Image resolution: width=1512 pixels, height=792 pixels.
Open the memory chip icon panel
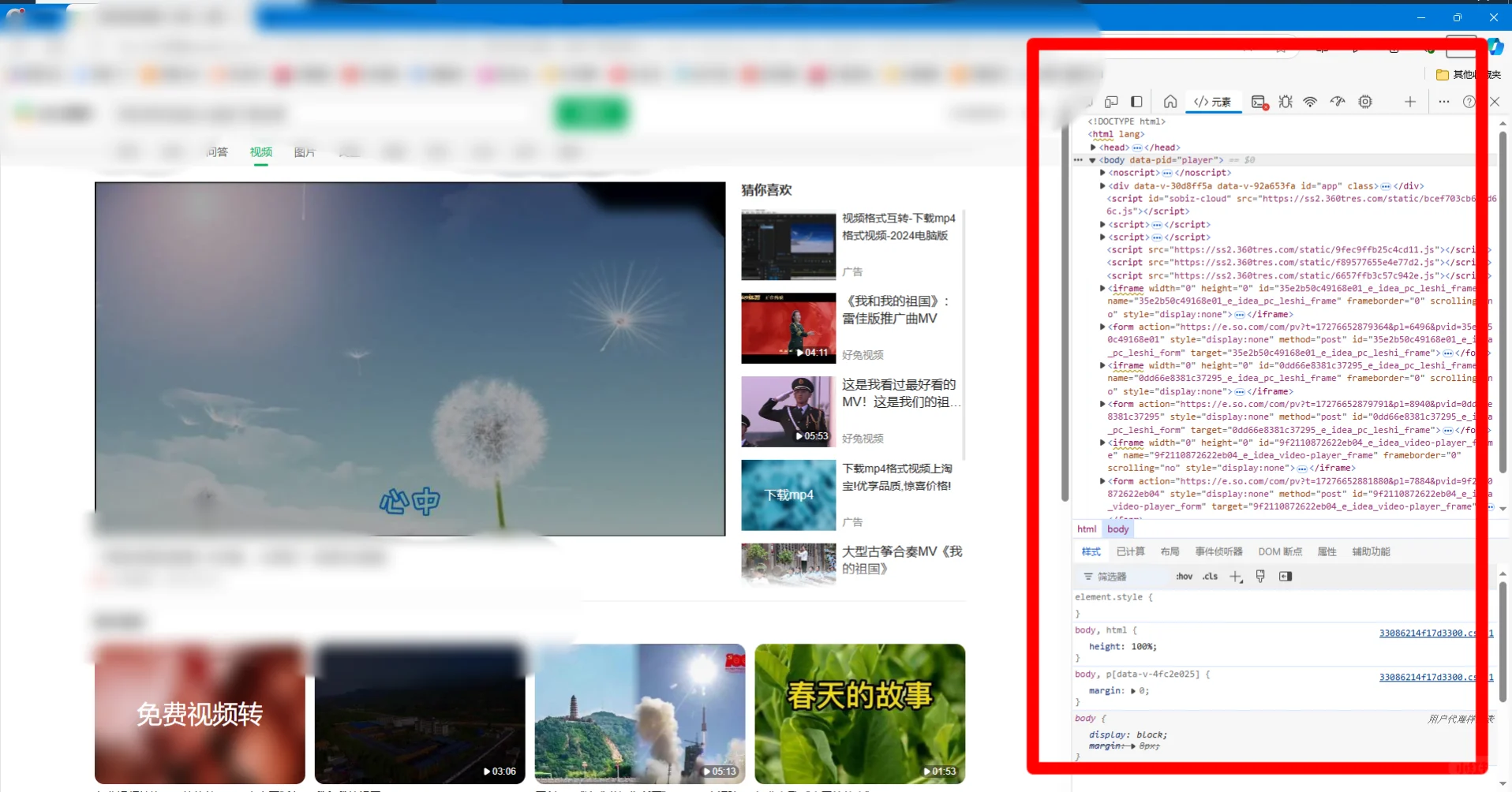1365,102
